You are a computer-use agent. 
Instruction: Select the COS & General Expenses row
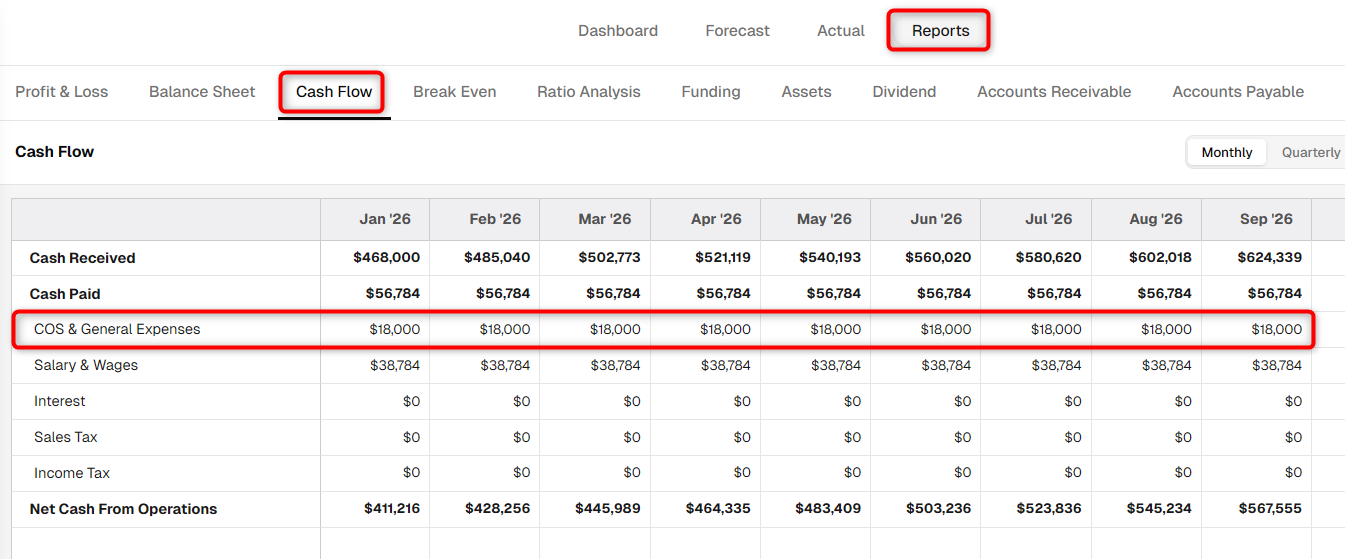(663, 329)
